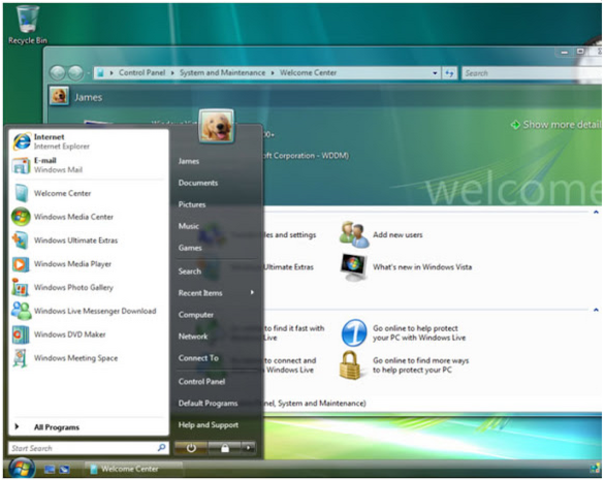The width and height of the screenshot is (605, 480).
Task: Open Windows Meeting Space
Action: 89,358
